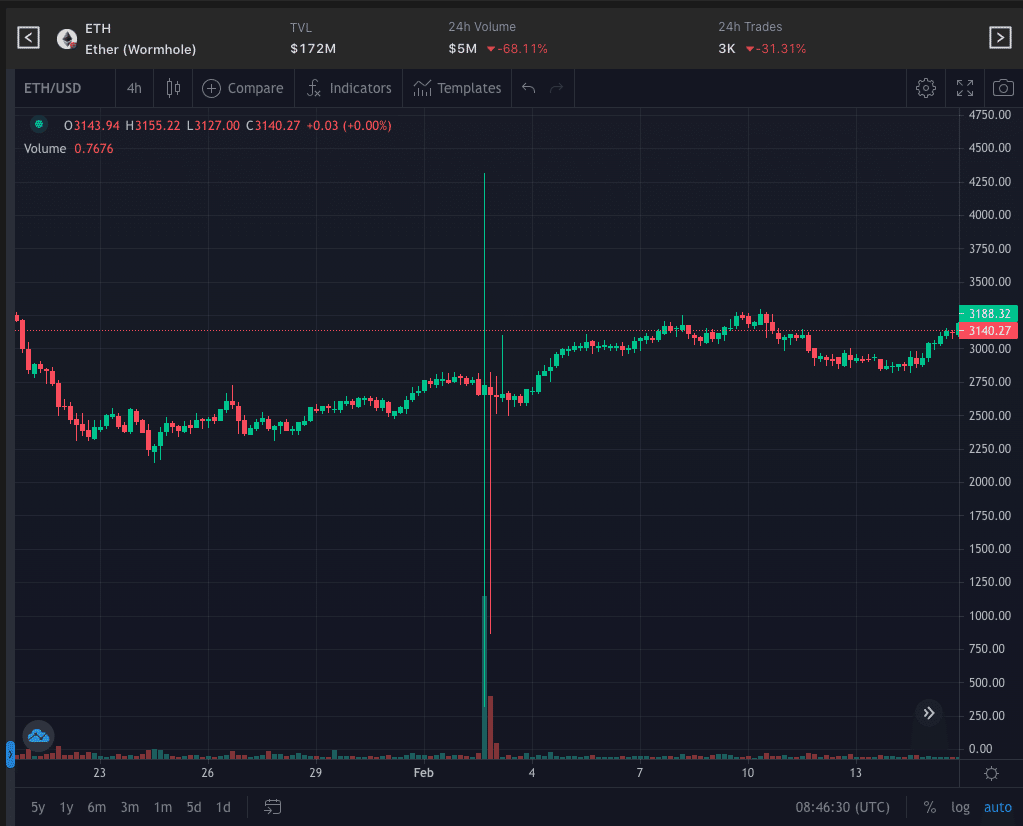This screenshot has height=826, width=1023.
Task: Open the go to date calendar icon
Action: (x=273, y=807)
